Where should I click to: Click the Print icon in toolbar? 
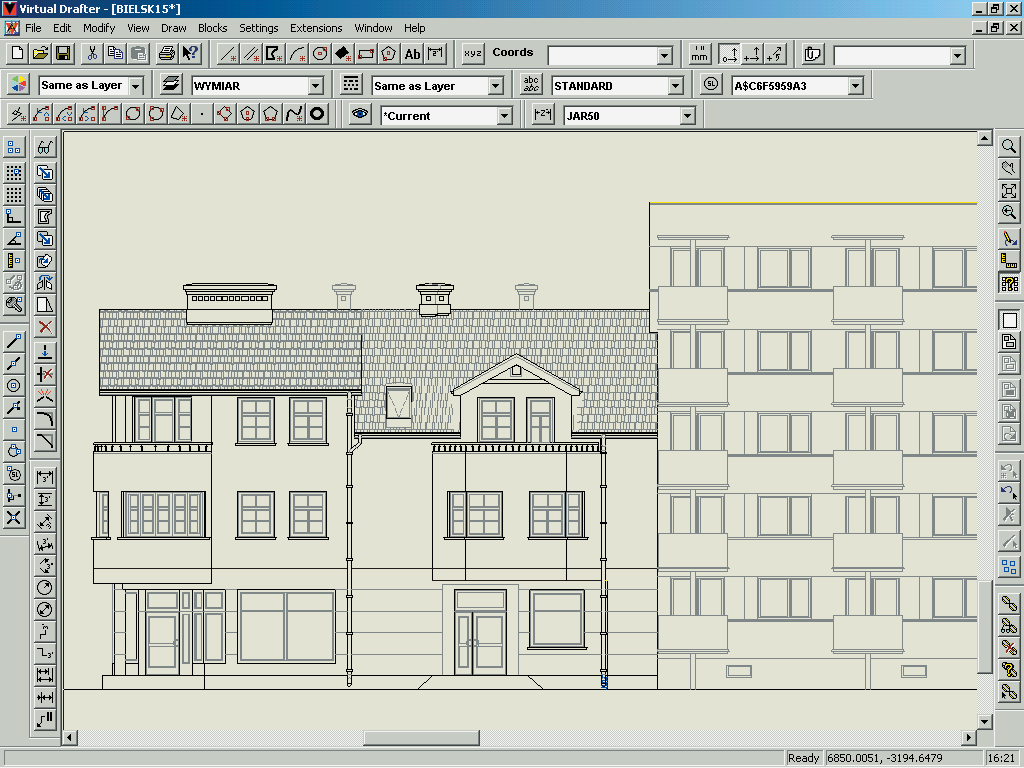click(167, 53)
